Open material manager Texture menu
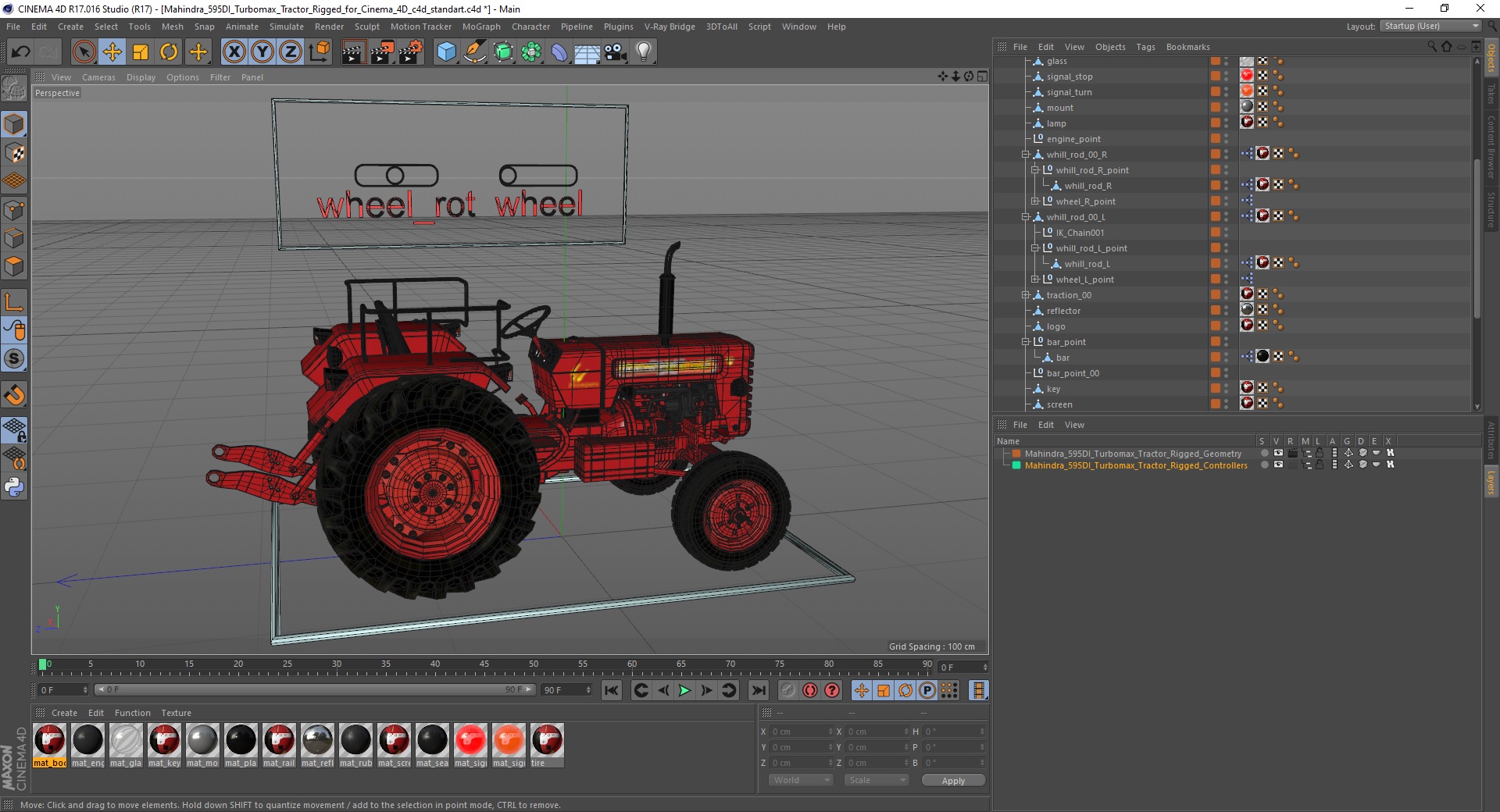This screenshot has width=1500, height=812. (176, 713)
